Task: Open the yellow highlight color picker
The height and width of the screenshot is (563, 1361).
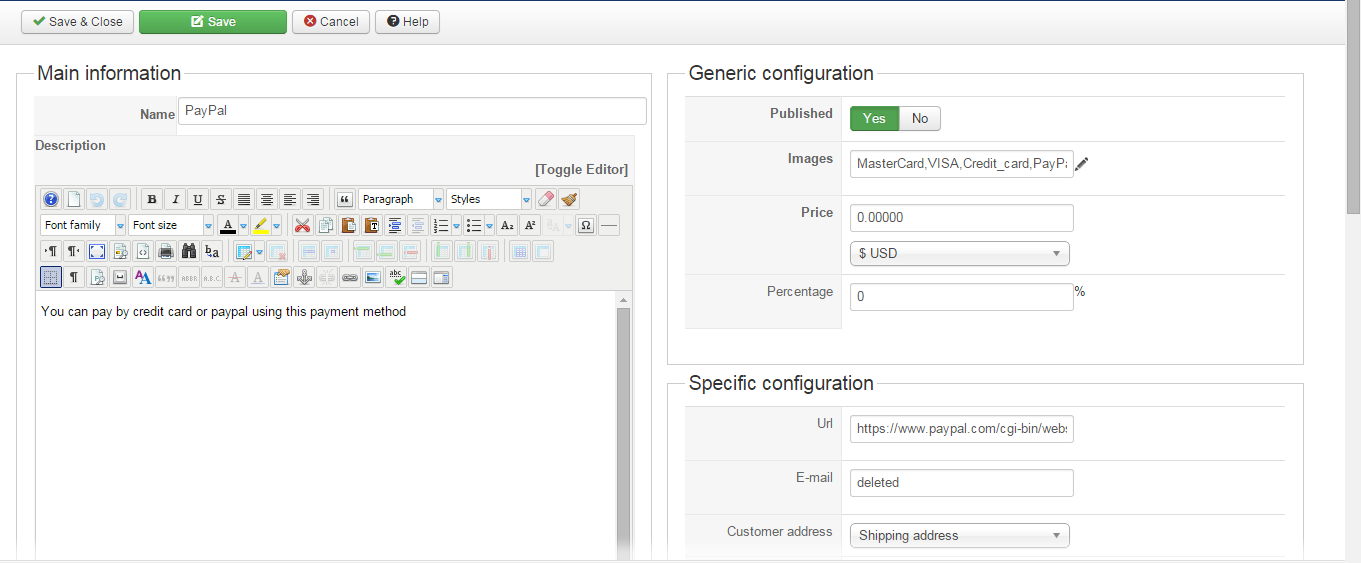Action: click(277, 225)
